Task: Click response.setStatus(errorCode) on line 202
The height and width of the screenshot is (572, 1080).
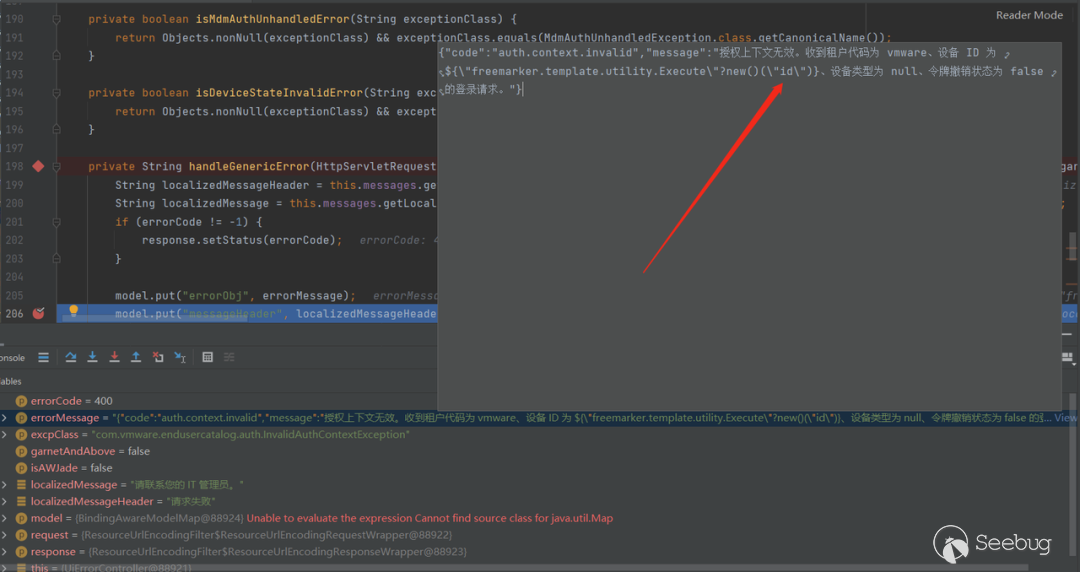Action: click(242, 240)
